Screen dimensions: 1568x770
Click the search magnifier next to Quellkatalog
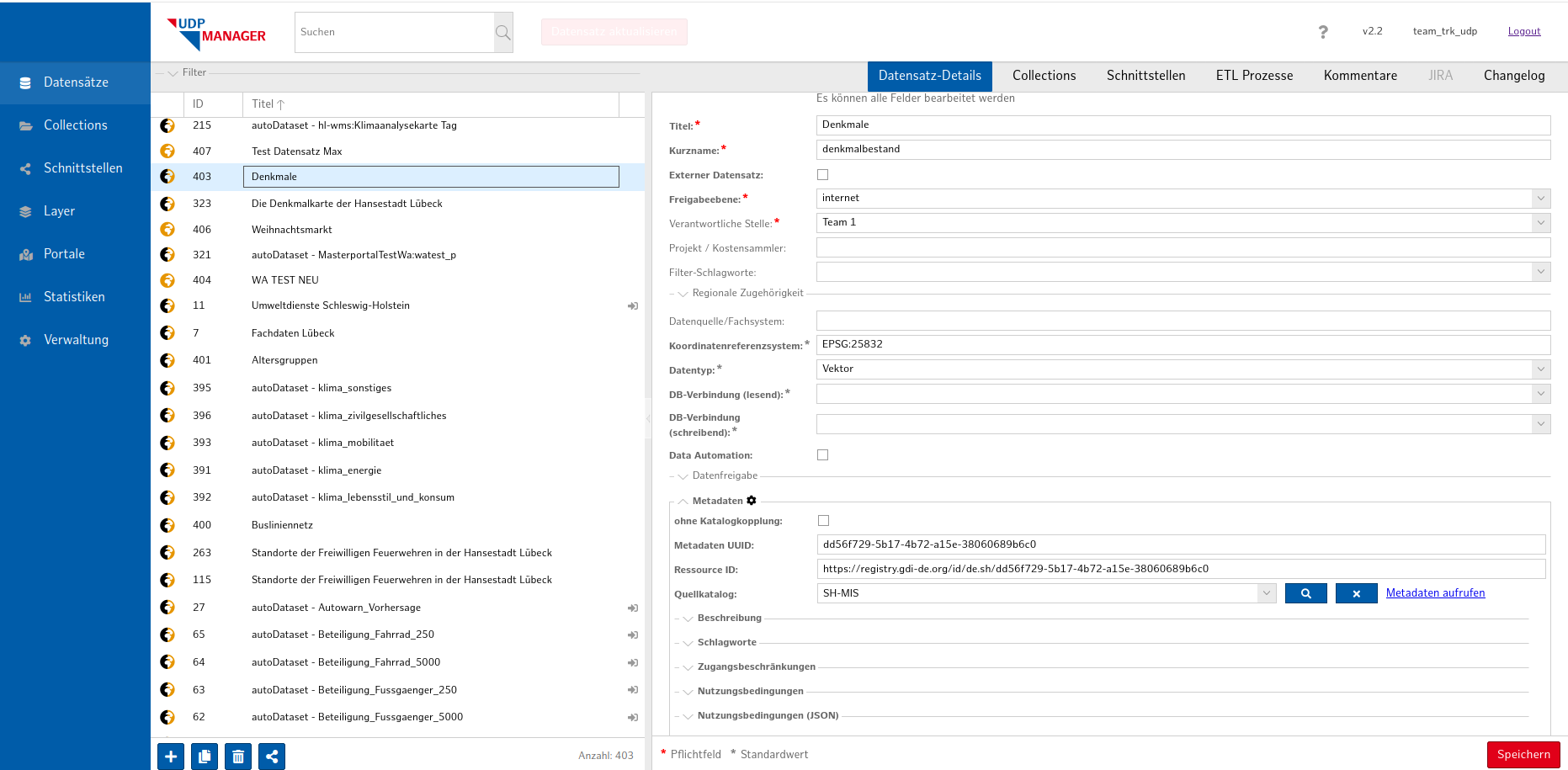[x=1305, y=593]
